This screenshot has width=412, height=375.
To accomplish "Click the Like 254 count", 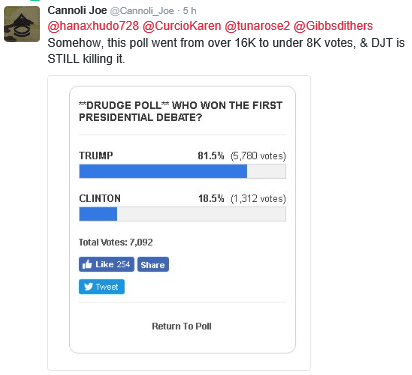I will click(113, 264).
